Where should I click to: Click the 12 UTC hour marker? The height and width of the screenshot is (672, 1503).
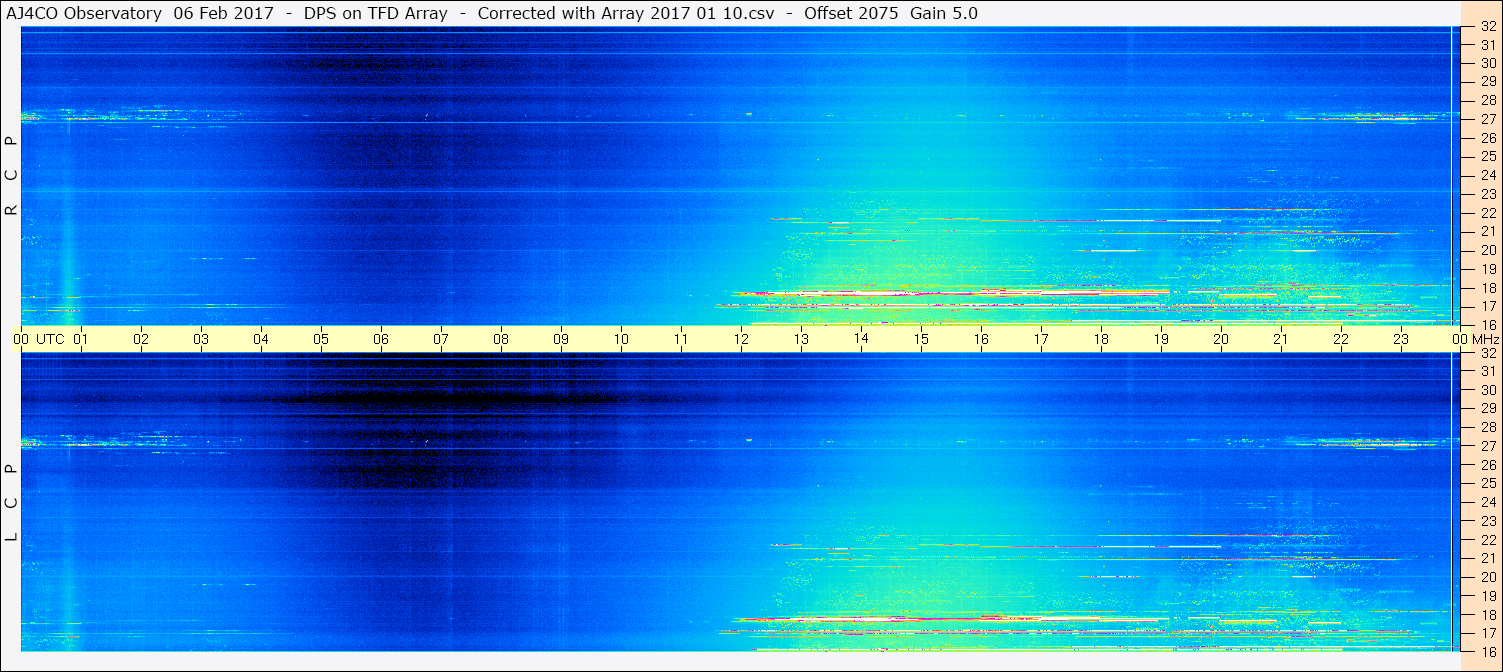pyautogui.click(x=741, y=339)
